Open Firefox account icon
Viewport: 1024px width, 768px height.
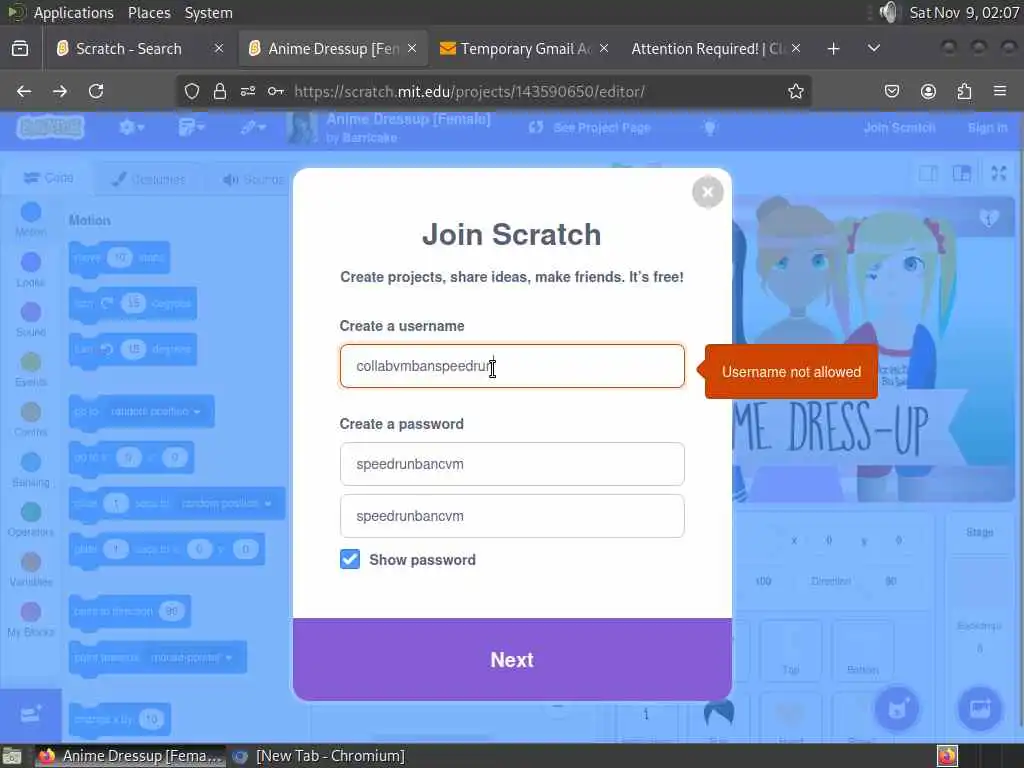coord(928,91)
